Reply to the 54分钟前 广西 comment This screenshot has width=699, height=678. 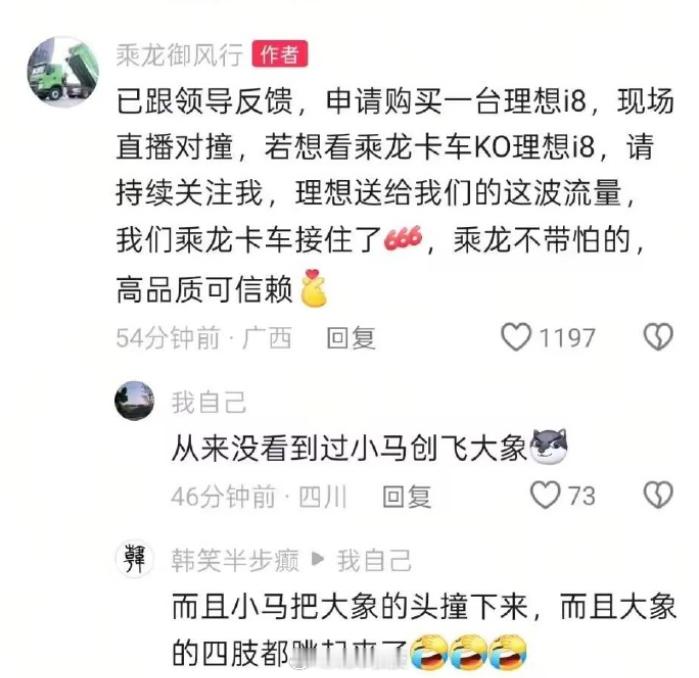coord(351,338)
